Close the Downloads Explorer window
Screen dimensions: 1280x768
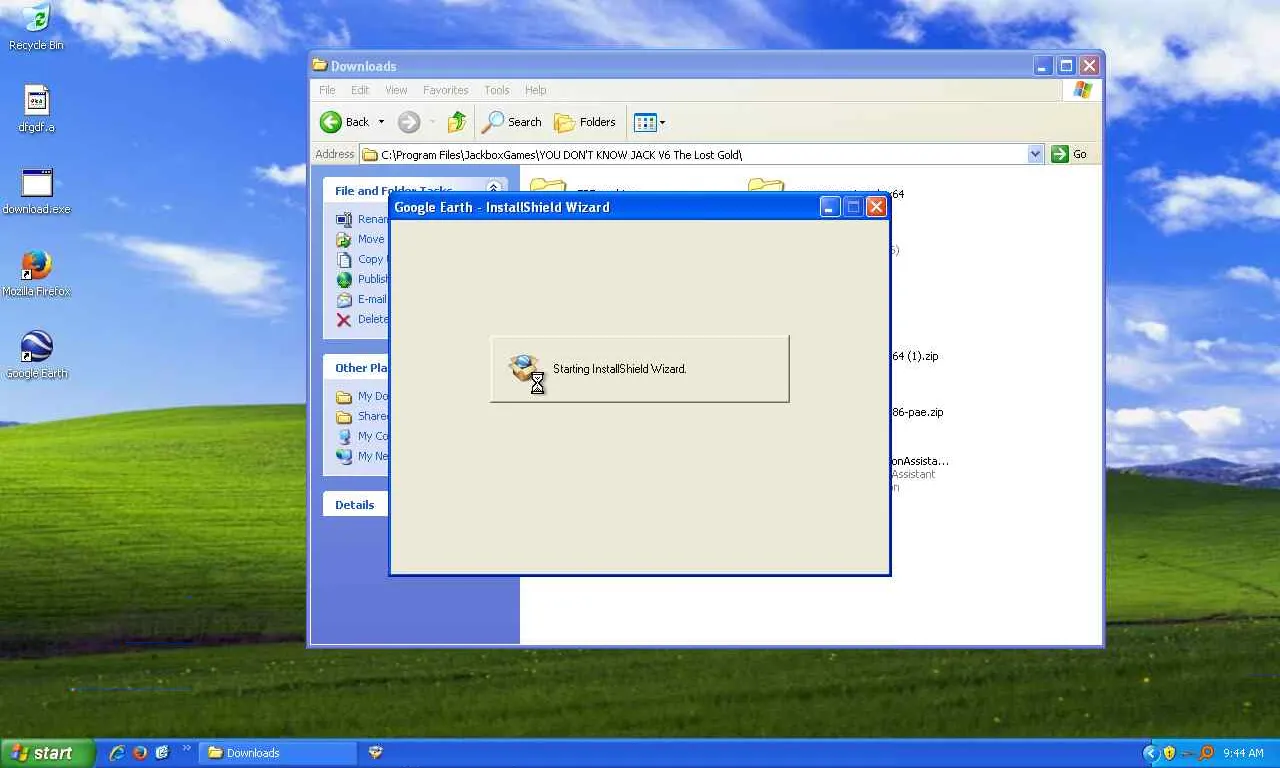tap(1089, 66)
